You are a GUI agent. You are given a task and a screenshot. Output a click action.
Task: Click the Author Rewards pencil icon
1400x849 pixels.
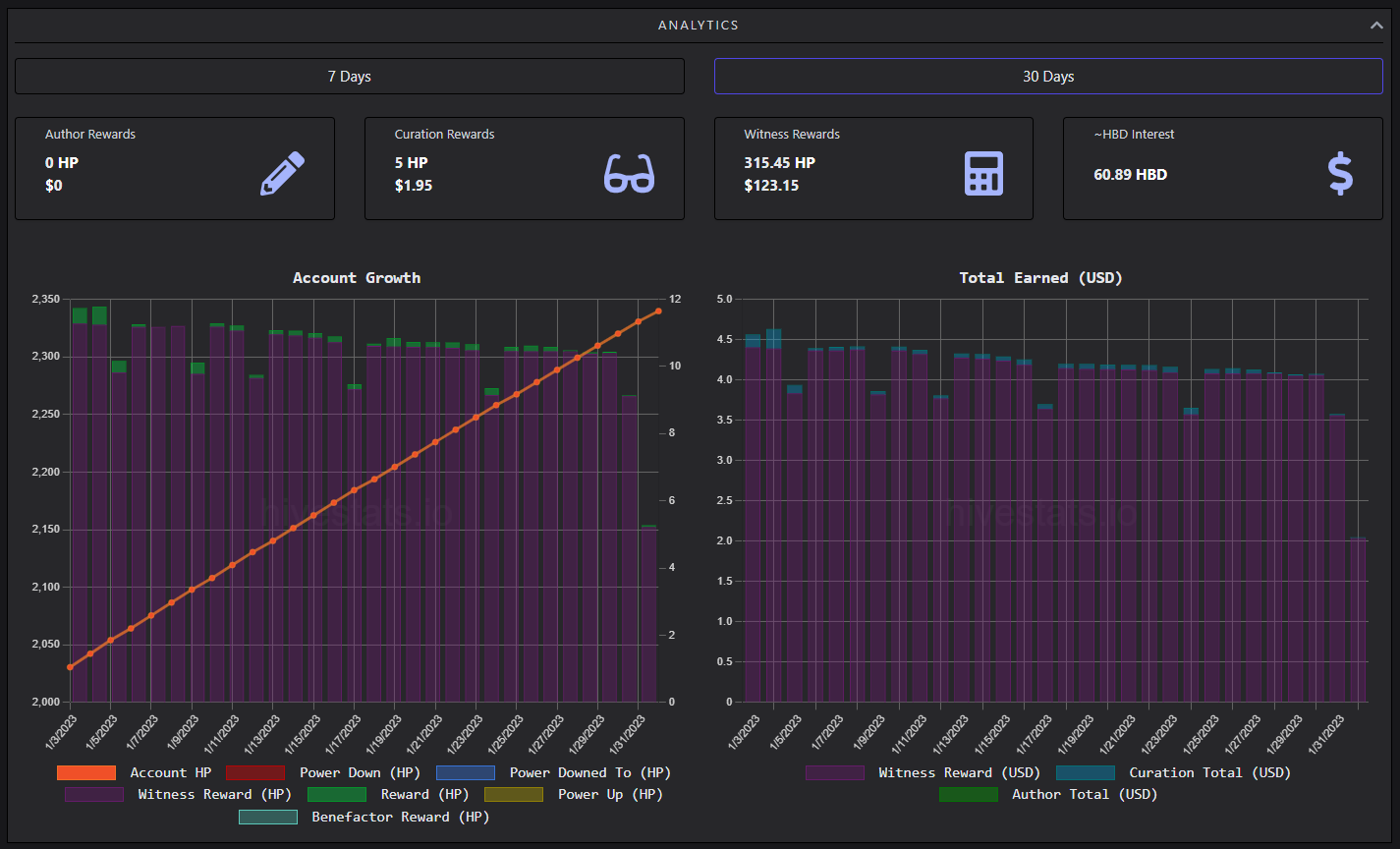pos(282,174)
